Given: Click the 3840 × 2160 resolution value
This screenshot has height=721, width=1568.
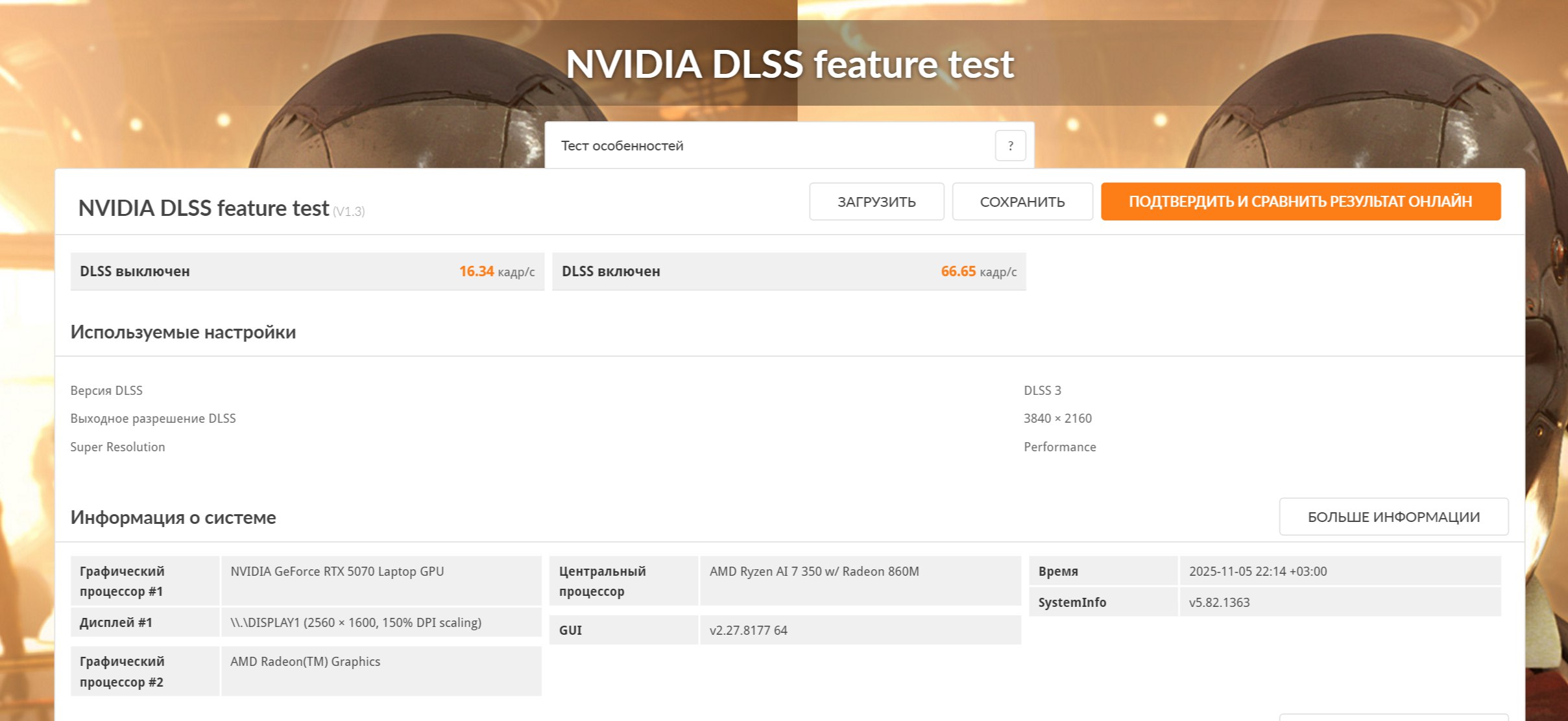Looking at the screenshot, I should click(x=1057, y=418).
